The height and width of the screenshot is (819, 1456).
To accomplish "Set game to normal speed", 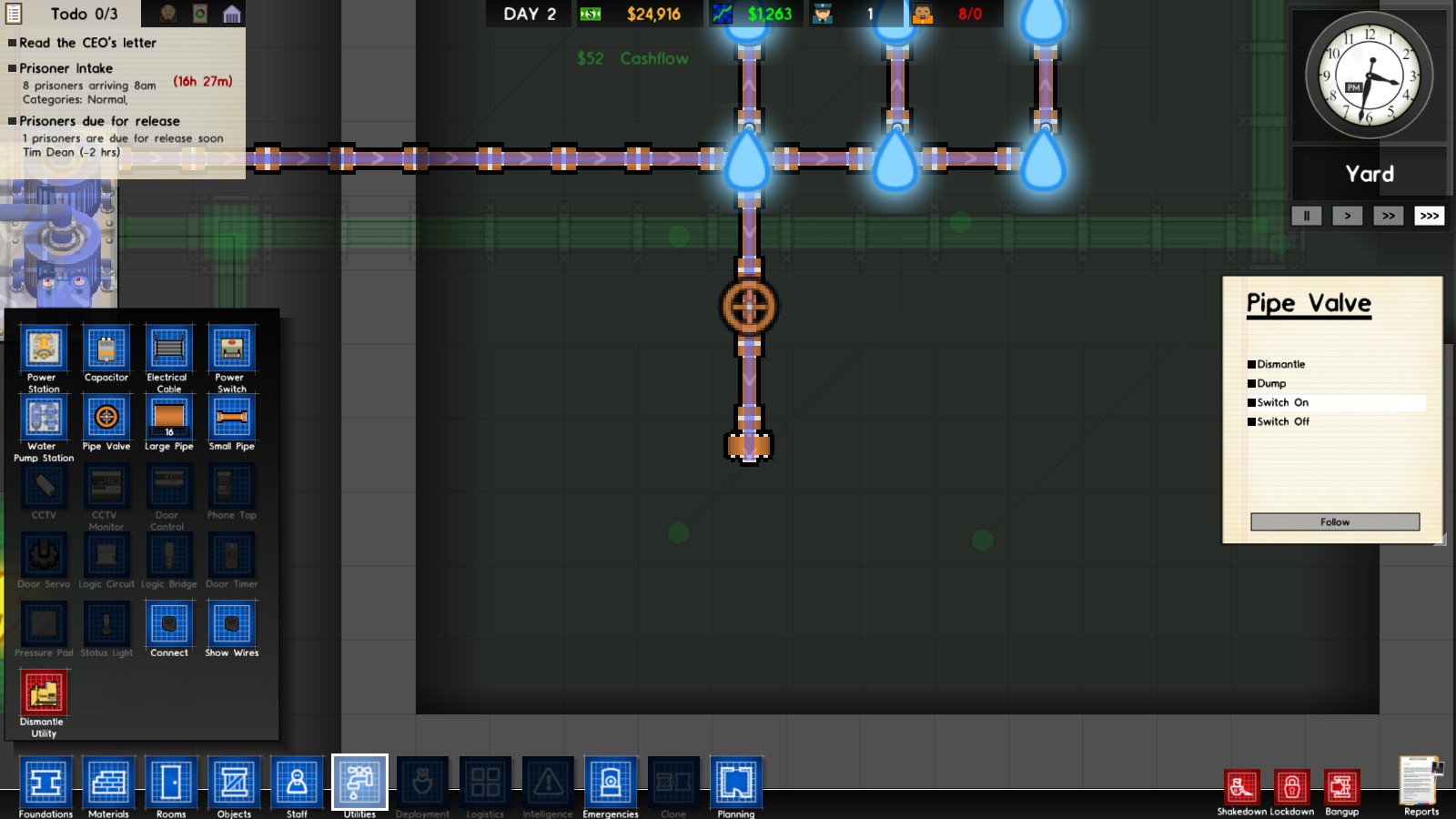I will tap(1348, 216).
